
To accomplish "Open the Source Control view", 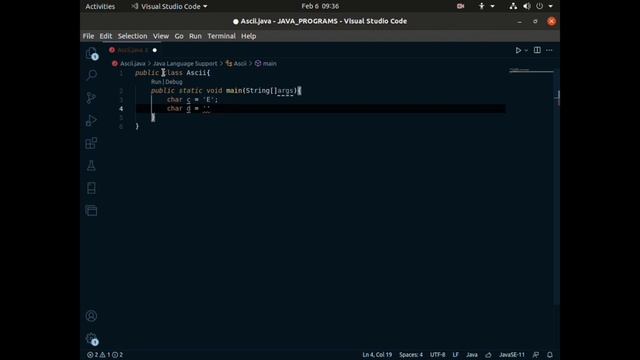I will pyautogui.click(x=91, y=98).
